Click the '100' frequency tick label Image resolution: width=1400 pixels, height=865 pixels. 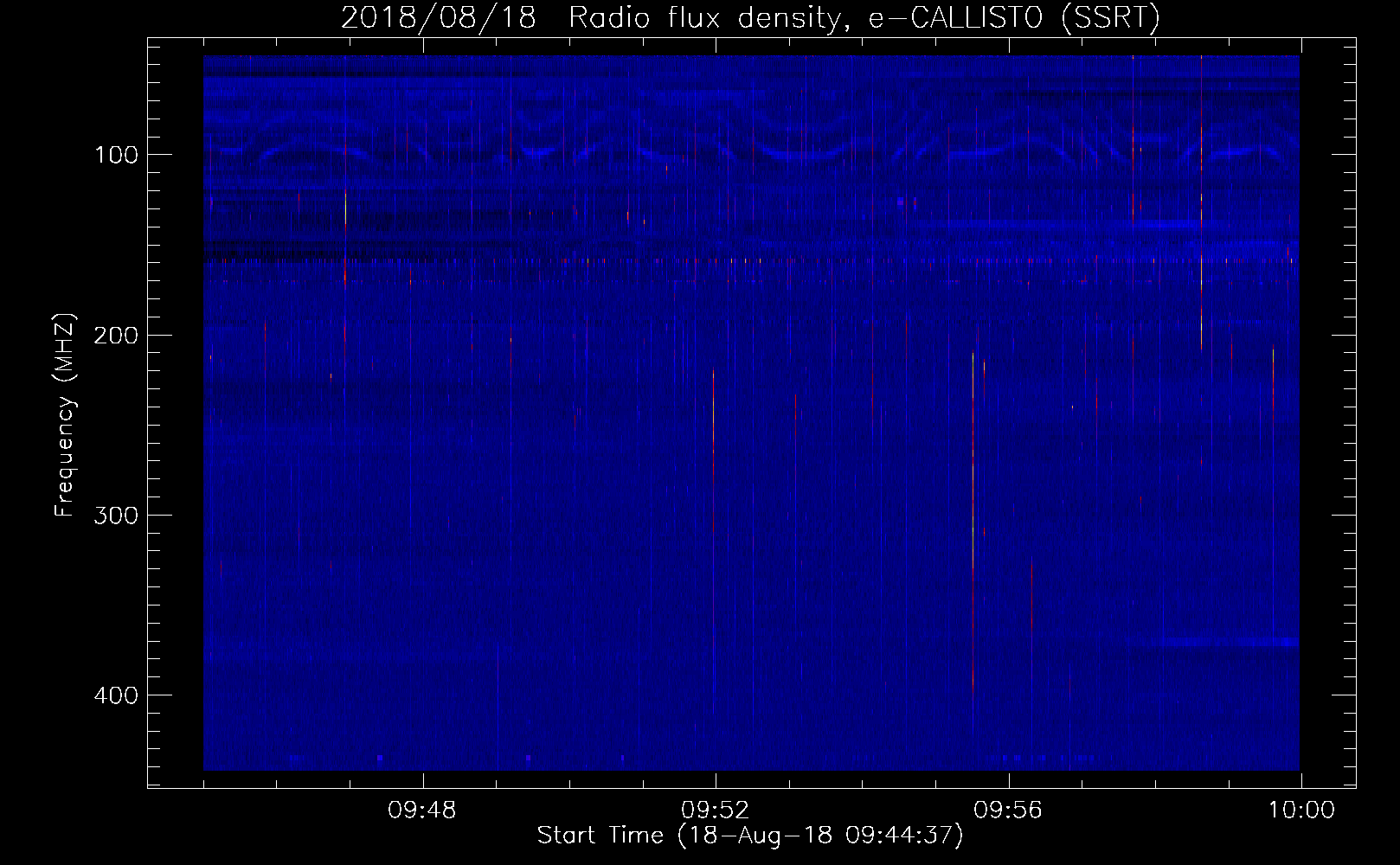pos(114,155)
